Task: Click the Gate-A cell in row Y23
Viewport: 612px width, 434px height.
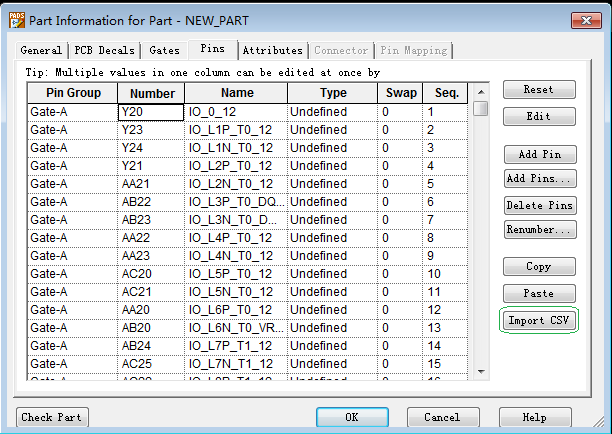Action: [73, 130]
